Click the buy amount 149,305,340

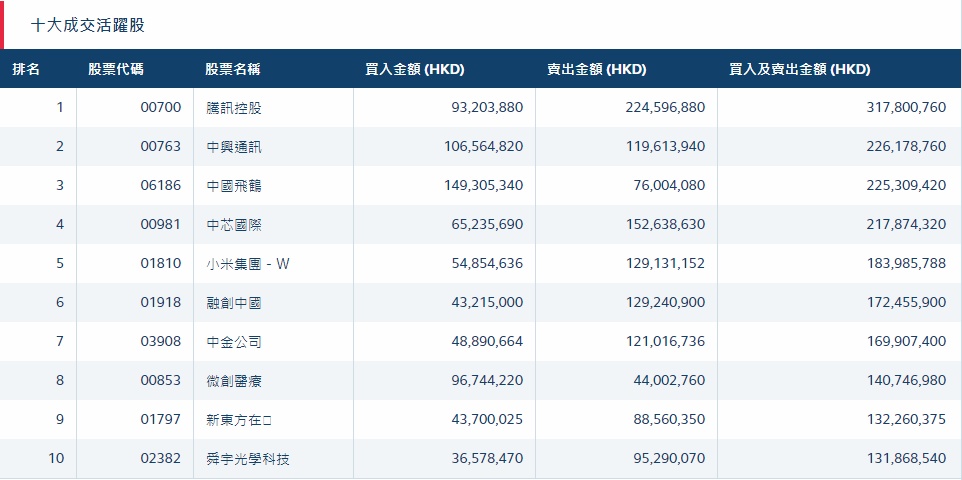pyautogui.click(x=483, y=186)
